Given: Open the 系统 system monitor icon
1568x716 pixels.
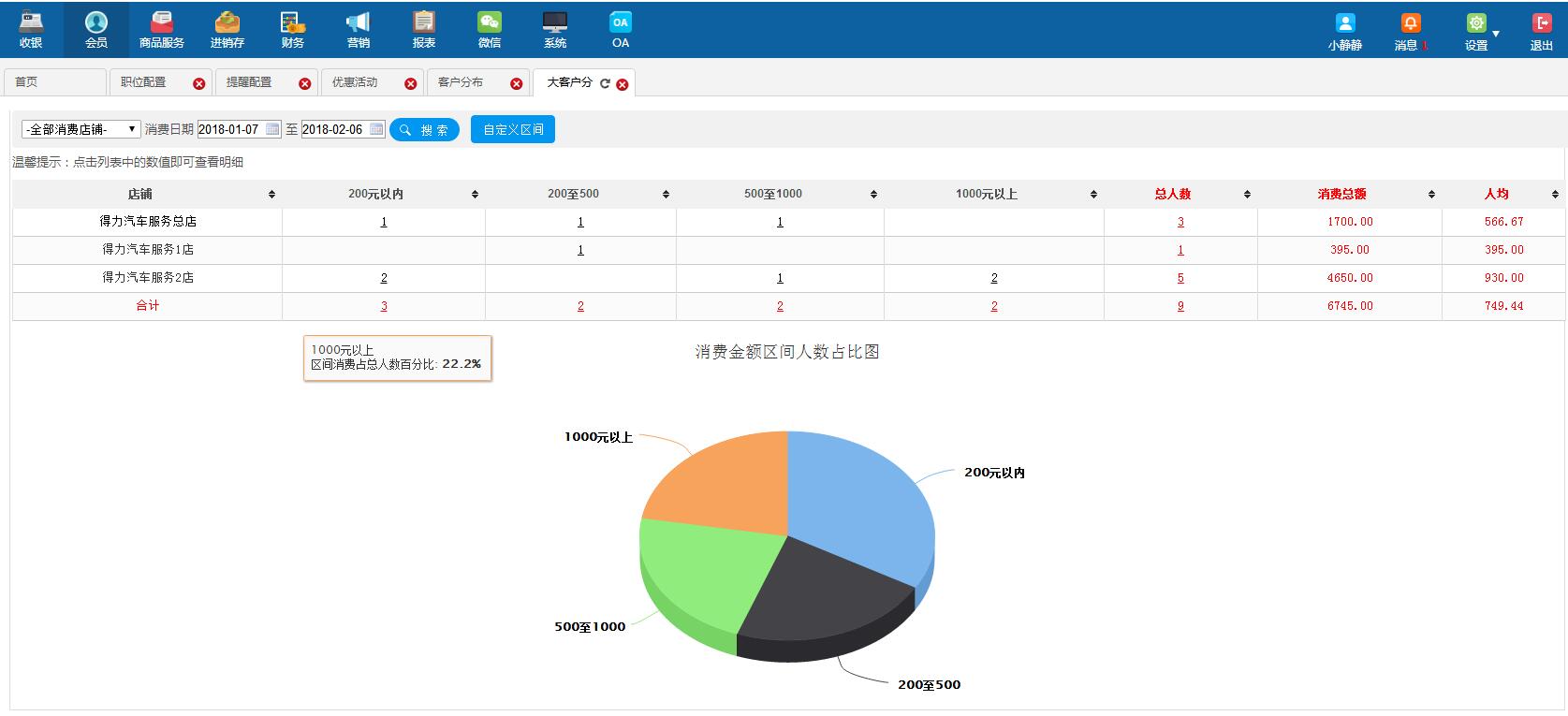Looking at the screenshot, I should [x=554, y=22].
